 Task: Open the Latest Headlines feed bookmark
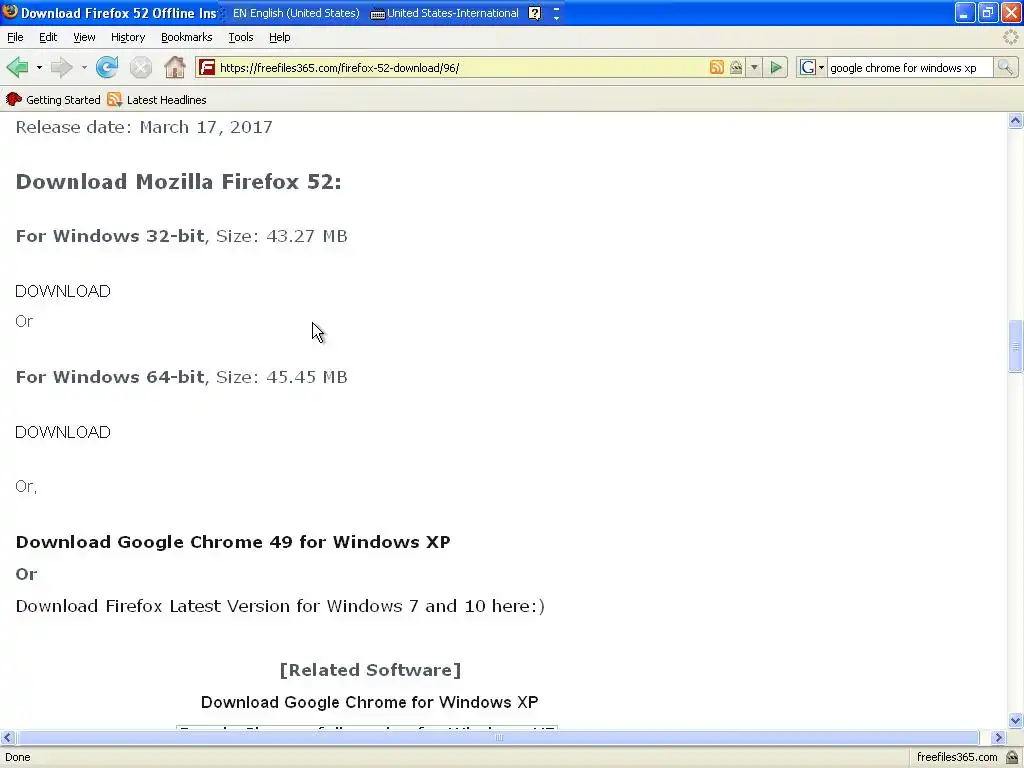tap(157, 99)
